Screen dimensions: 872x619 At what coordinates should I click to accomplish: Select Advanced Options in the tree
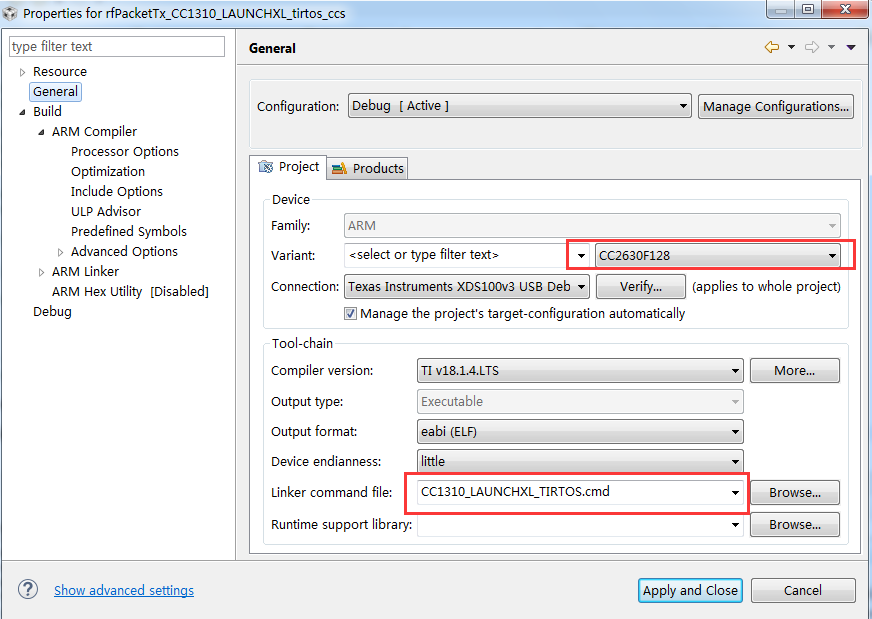point(124,252)
